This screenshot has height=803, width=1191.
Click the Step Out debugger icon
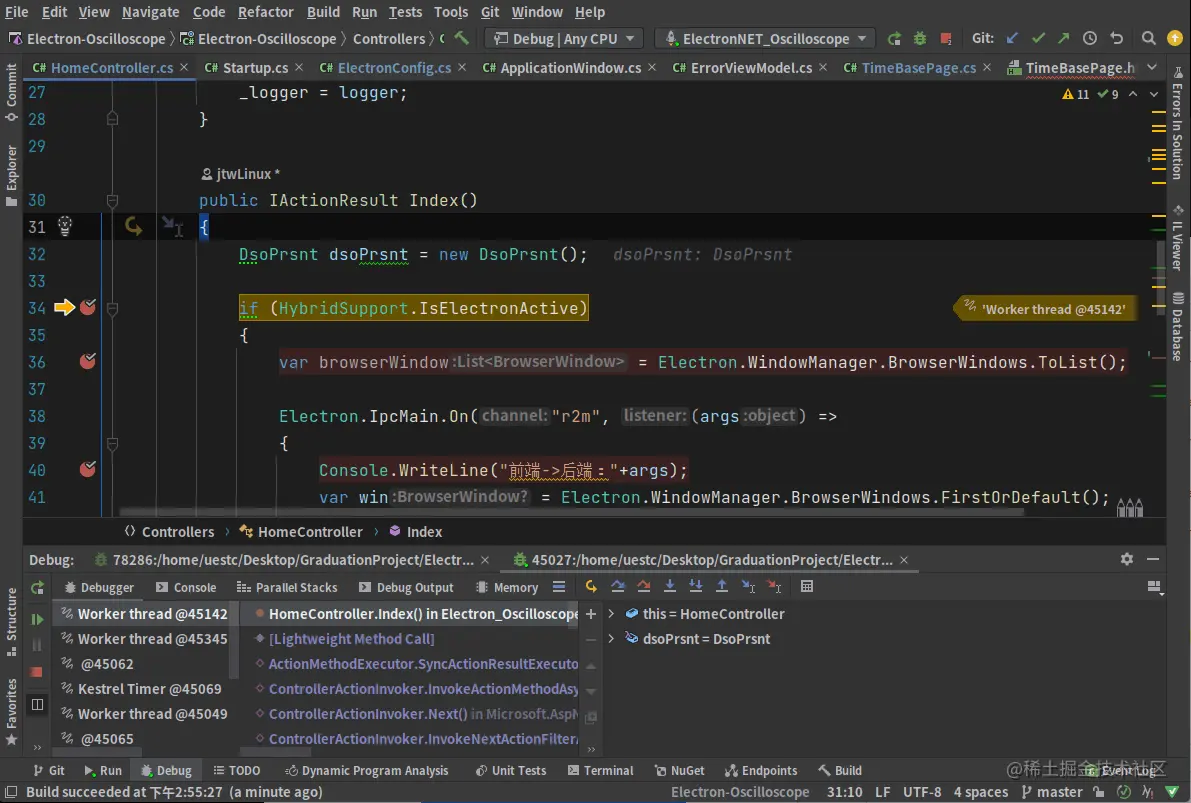coord(722,586)
